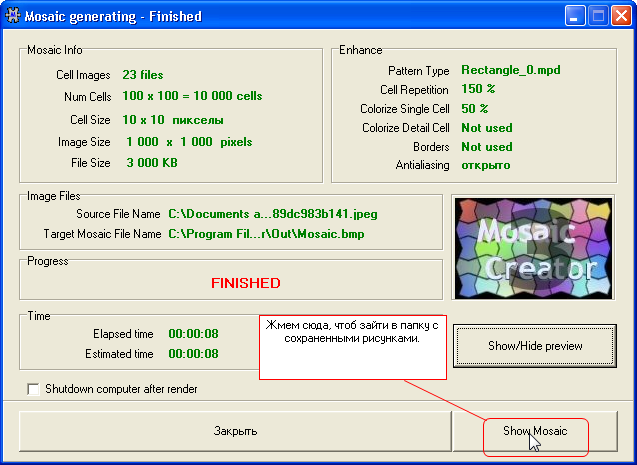
Task: Click the '50 %' Colorize Single Cell value
Action: pyautogui.click(x=475, y=108)
